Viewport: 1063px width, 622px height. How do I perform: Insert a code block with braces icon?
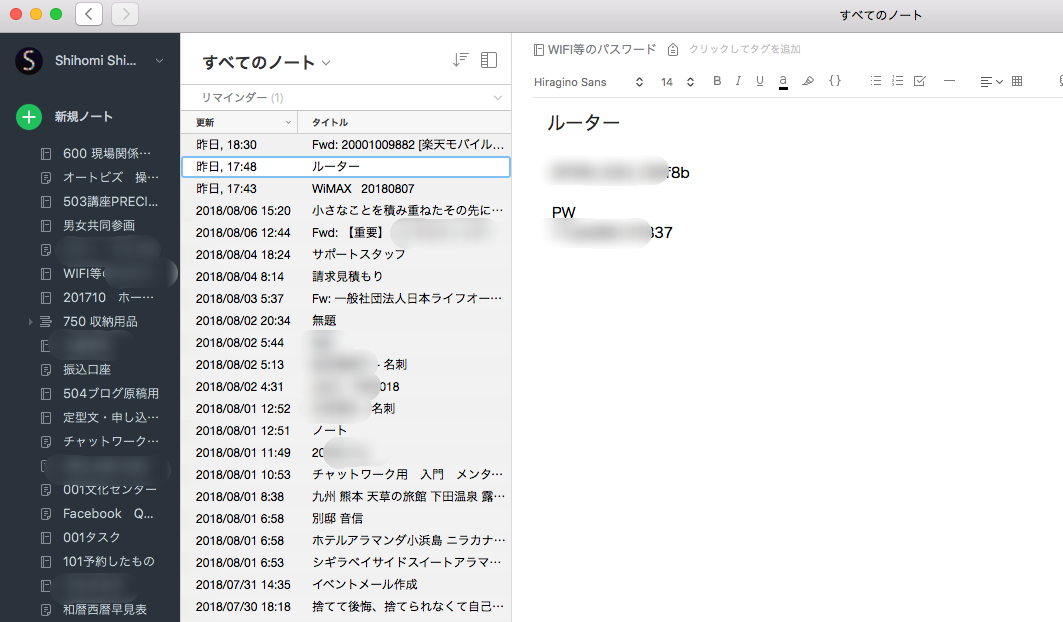pyautogui.click(x=835, y=81)
